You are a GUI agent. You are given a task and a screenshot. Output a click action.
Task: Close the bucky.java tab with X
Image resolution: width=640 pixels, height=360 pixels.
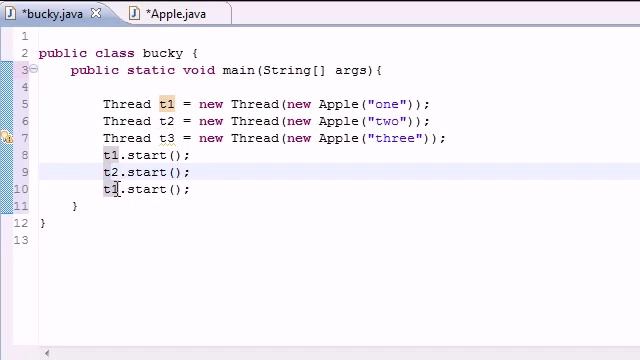96,13
